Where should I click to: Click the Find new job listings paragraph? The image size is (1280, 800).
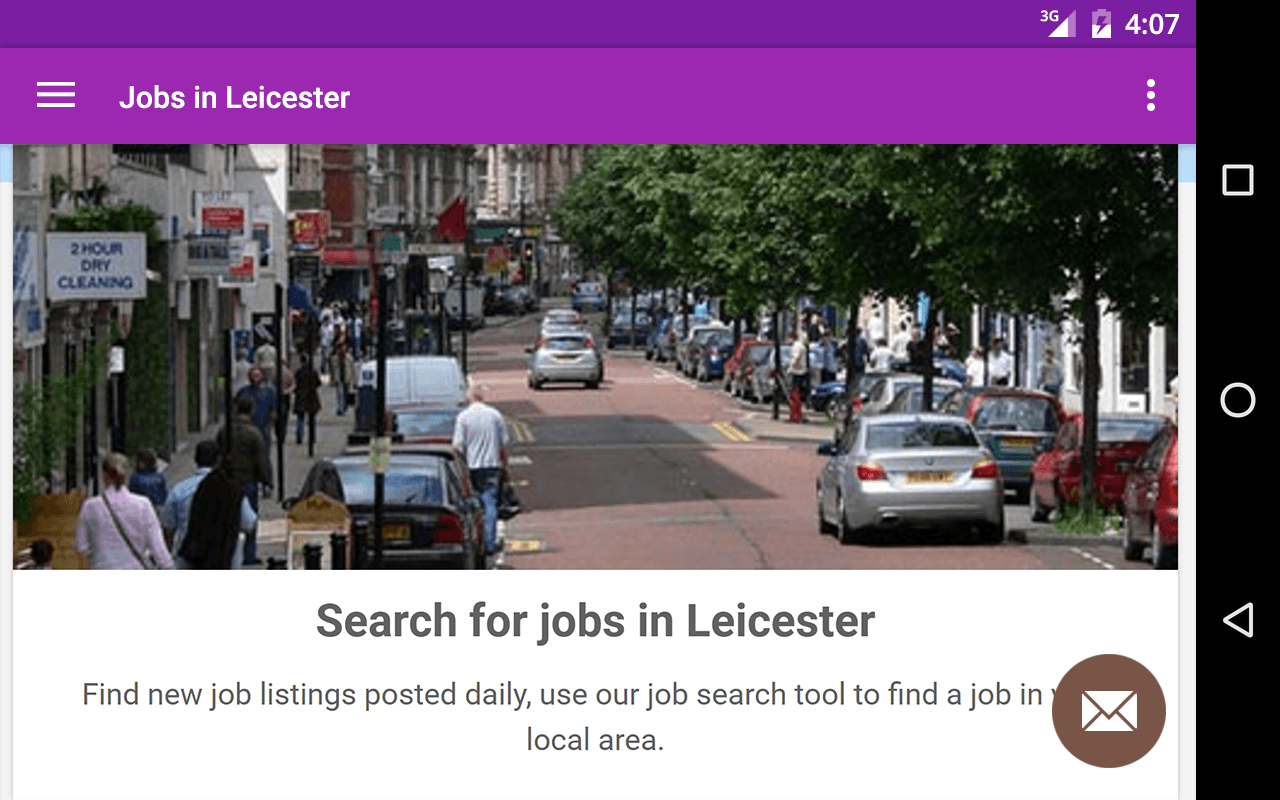pos(595,717)
